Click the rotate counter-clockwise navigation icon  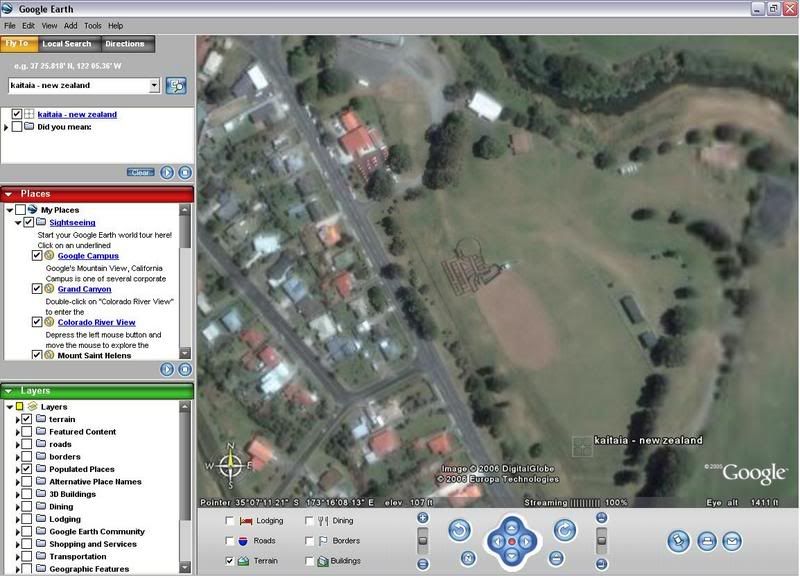[x=460, y=531]
